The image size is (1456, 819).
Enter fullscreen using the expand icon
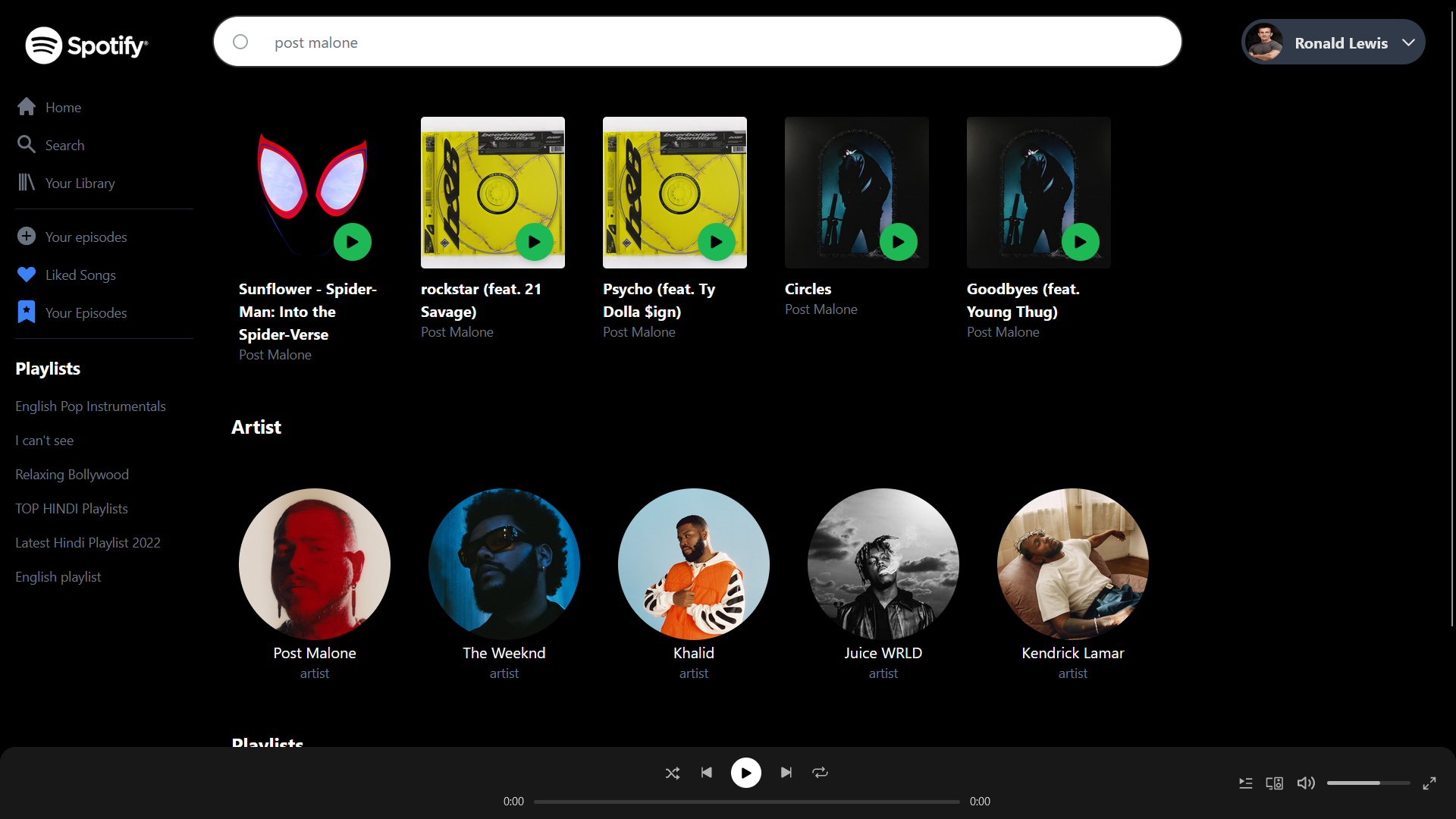coord(1430,783)
